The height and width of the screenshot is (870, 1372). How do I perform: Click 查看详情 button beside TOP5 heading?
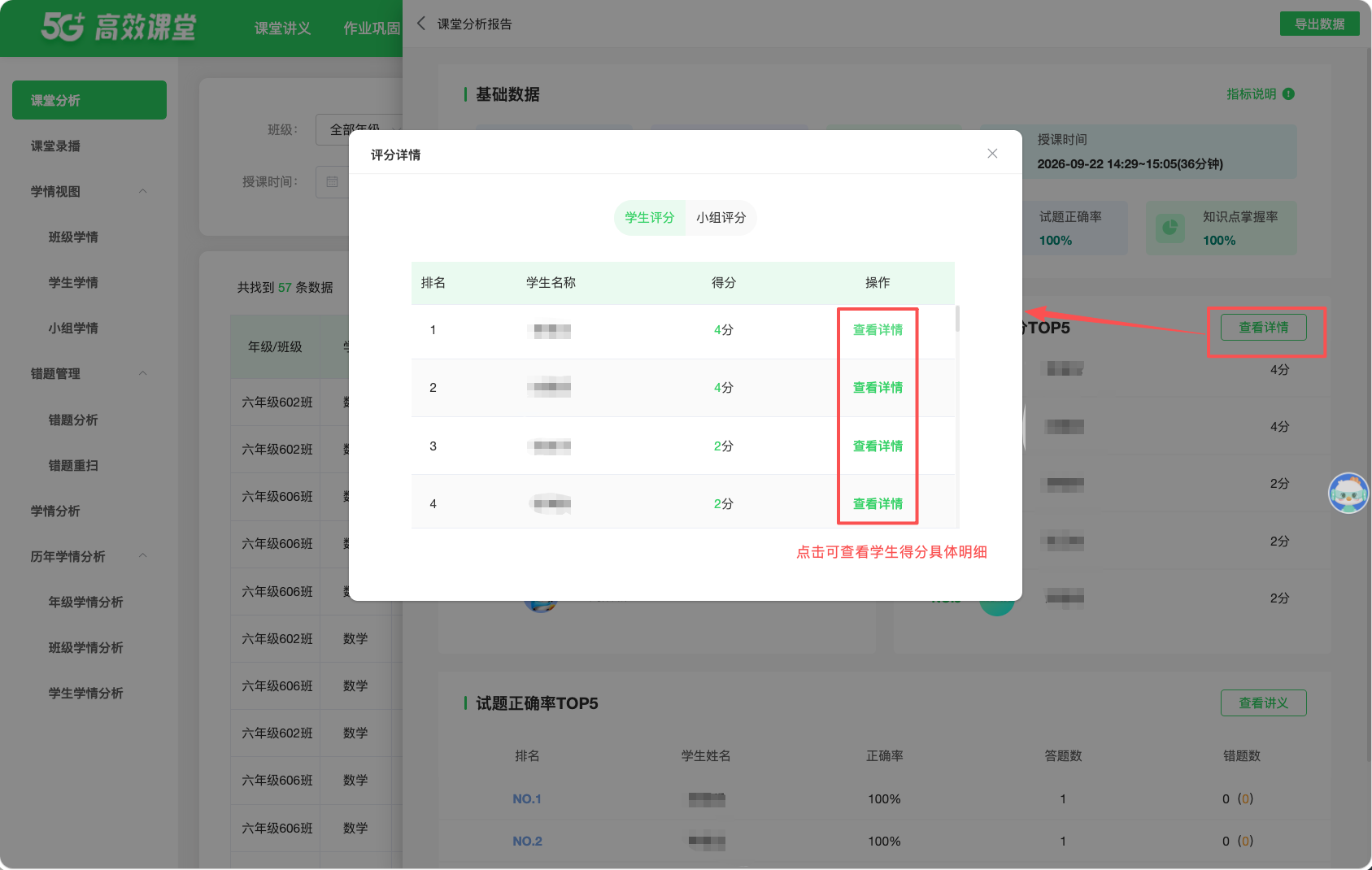coord(1263,328)
